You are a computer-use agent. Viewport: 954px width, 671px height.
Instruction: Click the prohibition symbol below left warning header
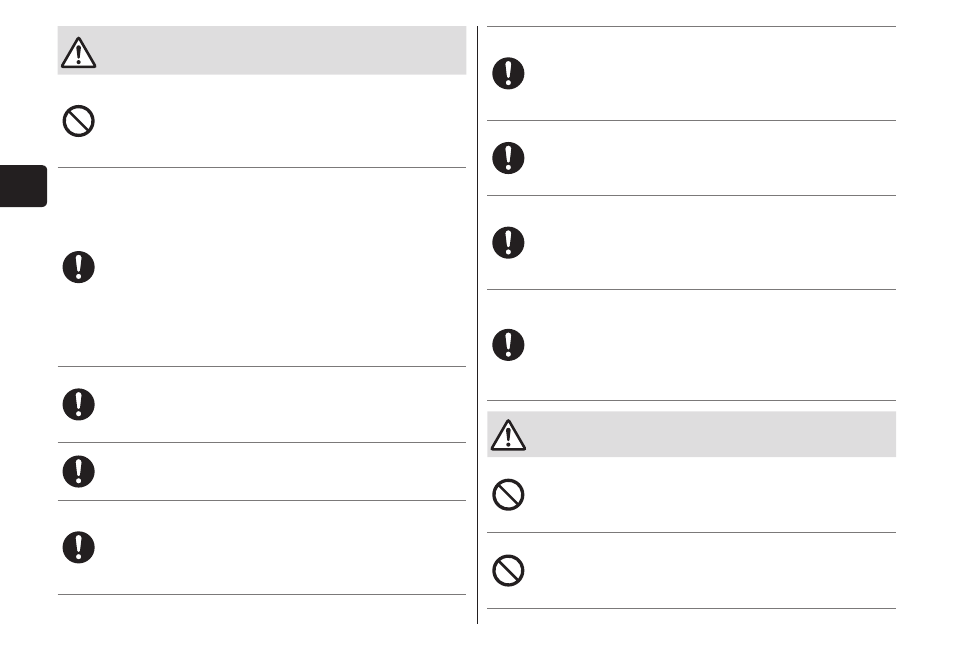click(78, 121)
